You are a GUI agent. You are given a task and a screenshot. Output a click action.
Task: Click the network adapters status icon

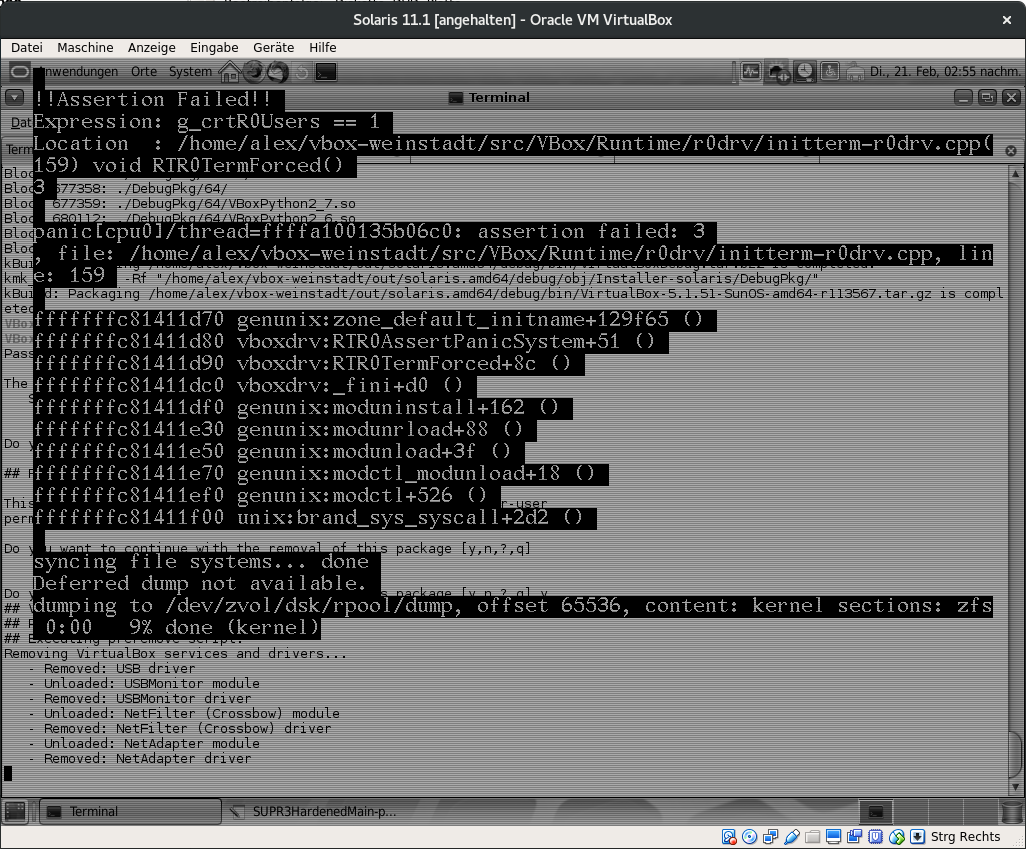pos(771,837)
